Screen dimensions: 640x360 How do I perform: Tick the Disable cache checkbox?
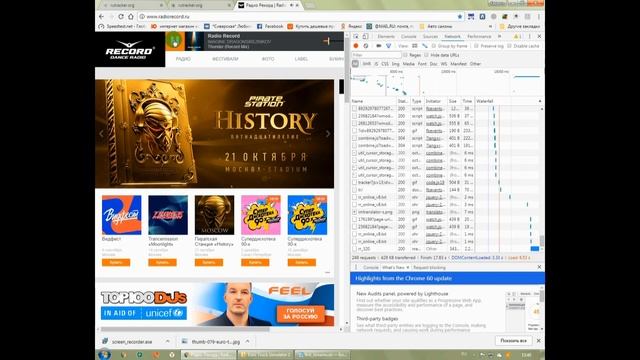tap(509, 46)
